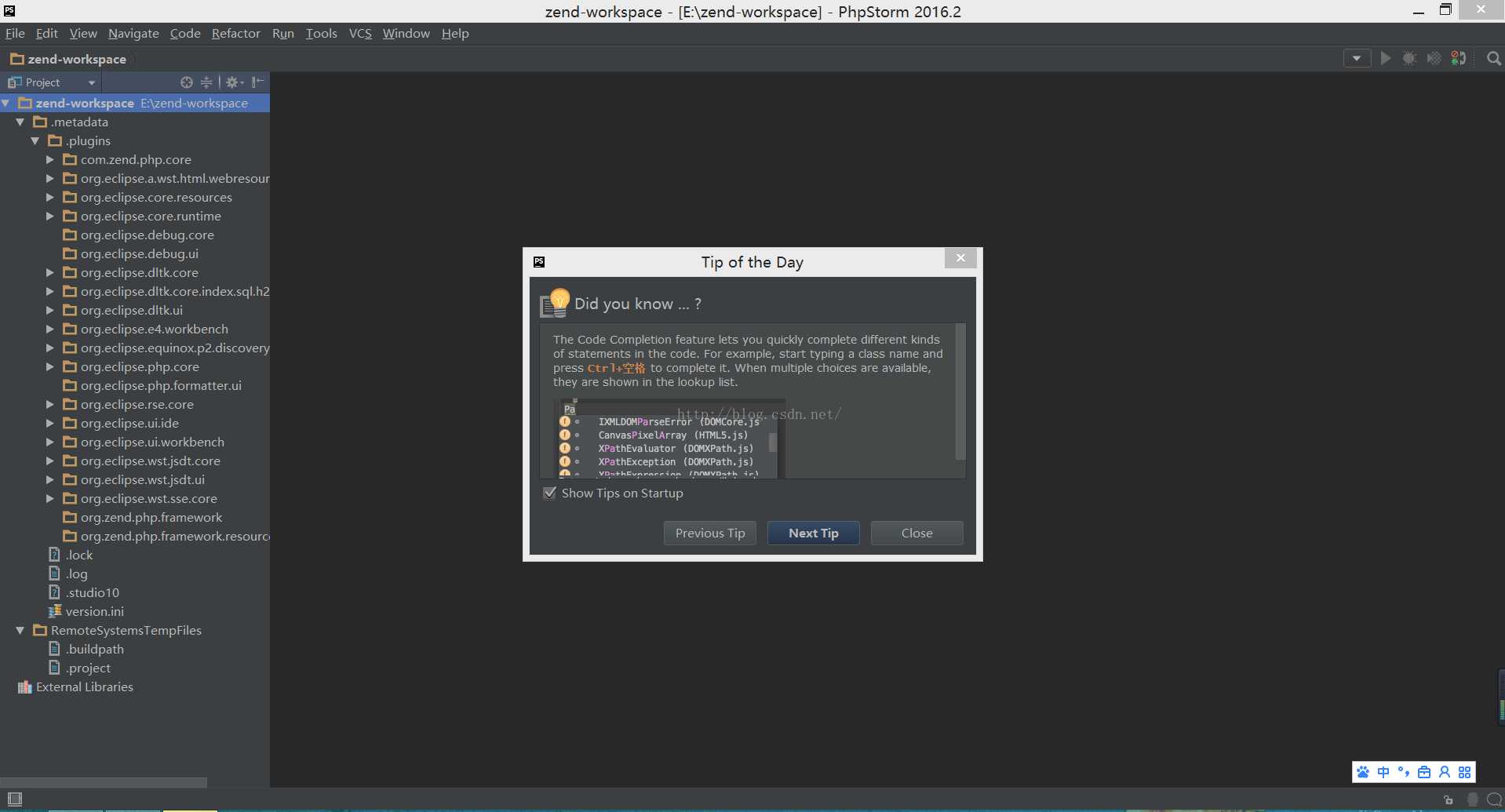The height and width of the screenshot is (812, 1505).
Task: Expand the org.eclipse.core.resources folder
Action: (50, 197)
